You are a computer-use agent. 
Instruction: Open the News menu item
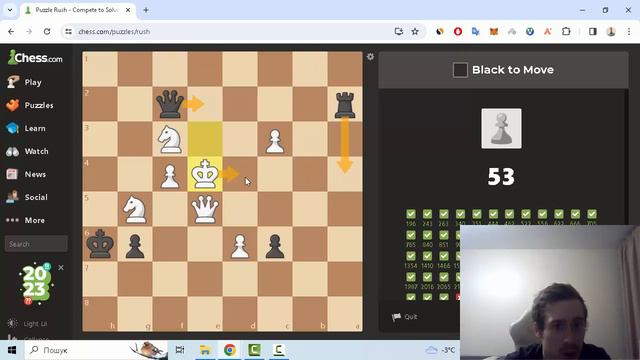[26, 174]
